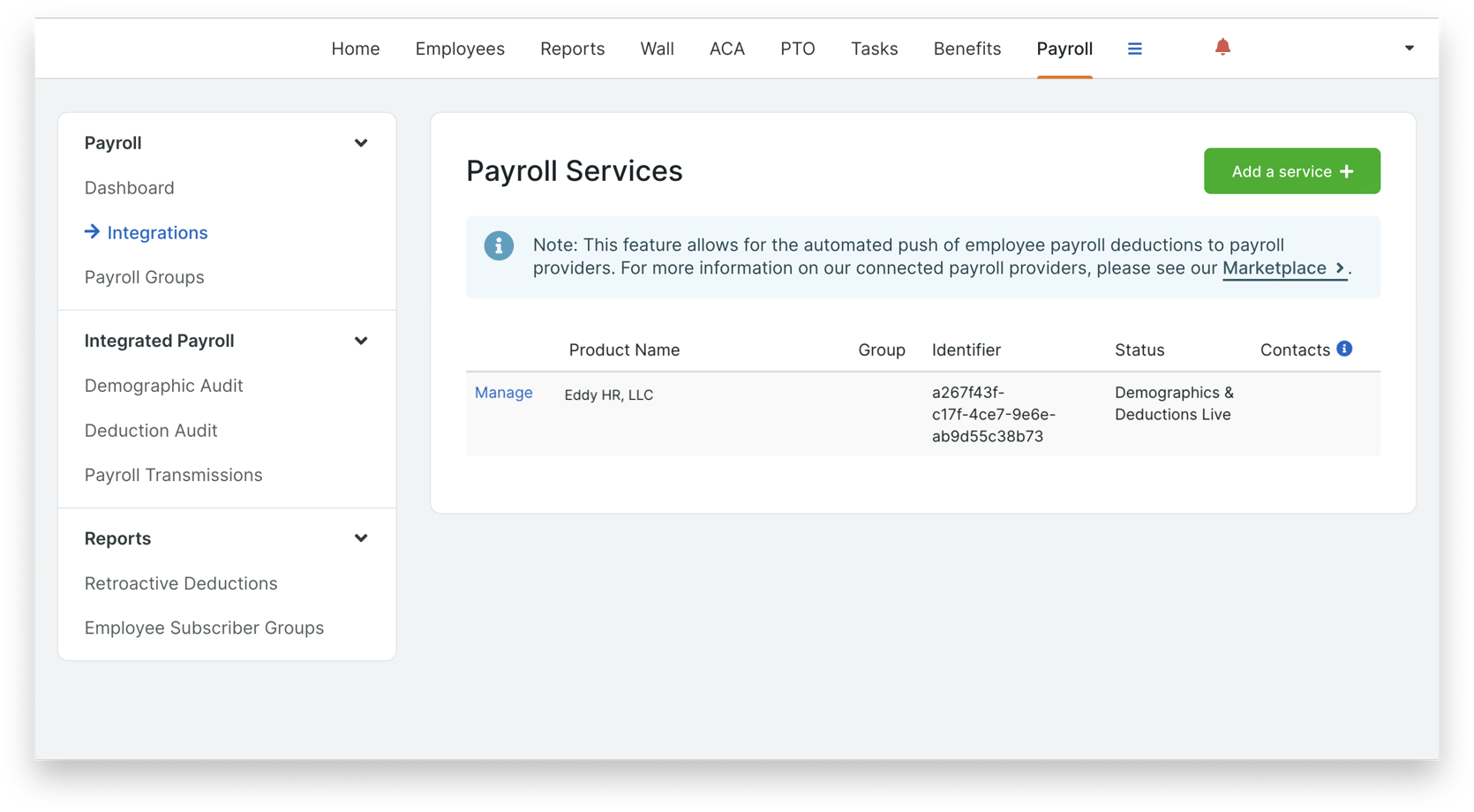
Task: Switch to the Benefits tab
Action: [x=966, y=49]
